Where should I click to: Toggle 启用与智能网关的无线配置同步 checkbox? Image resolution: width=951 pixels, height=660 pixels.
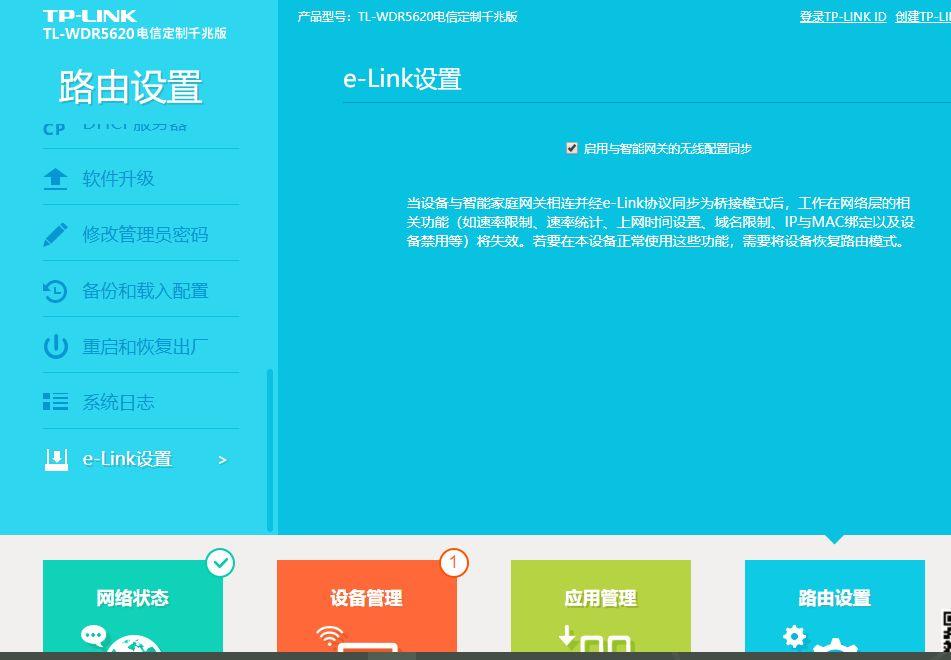pos(571,148)
